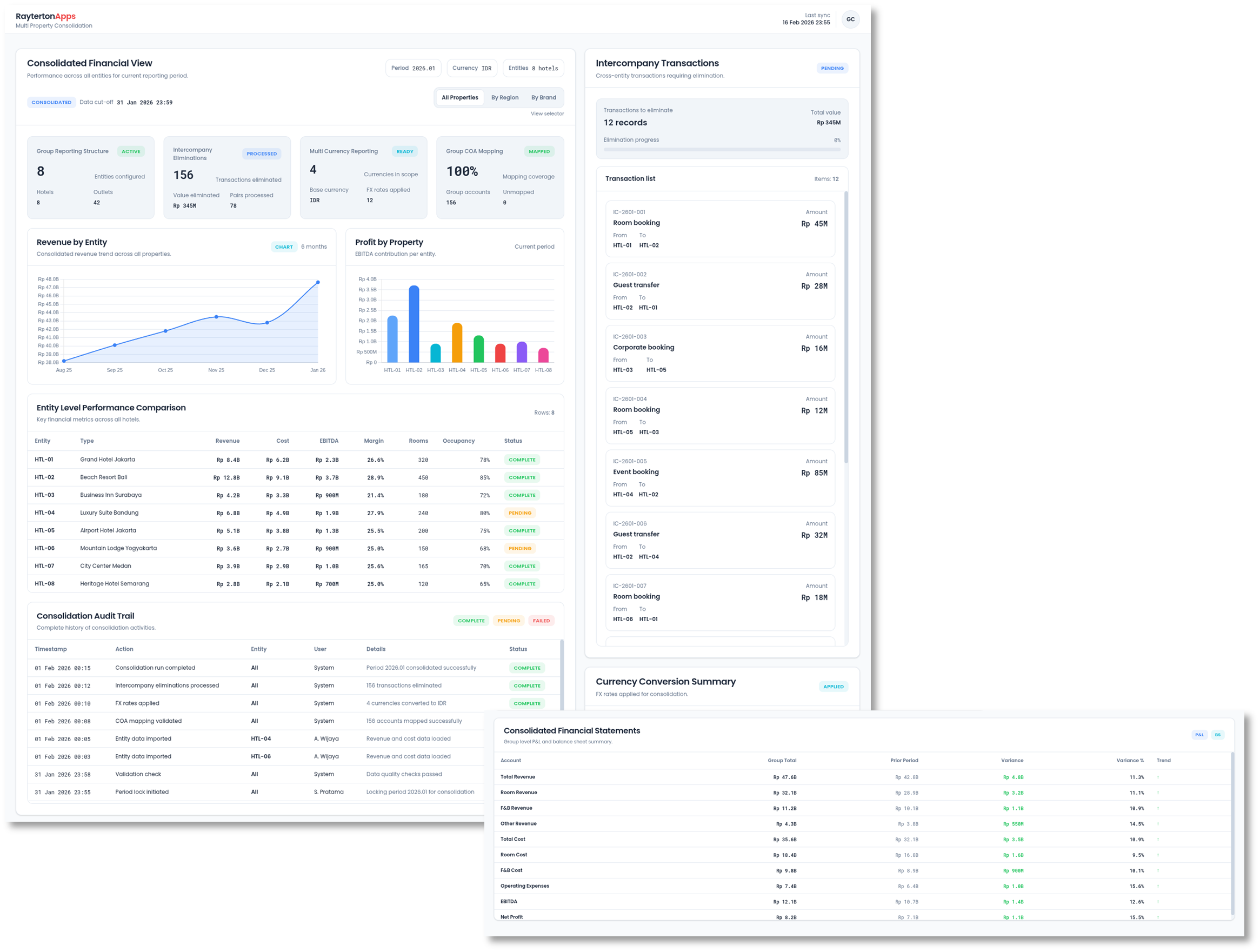Click the orange HTL-04 profit bar
1260x952 pixels.
coord(457,342)
